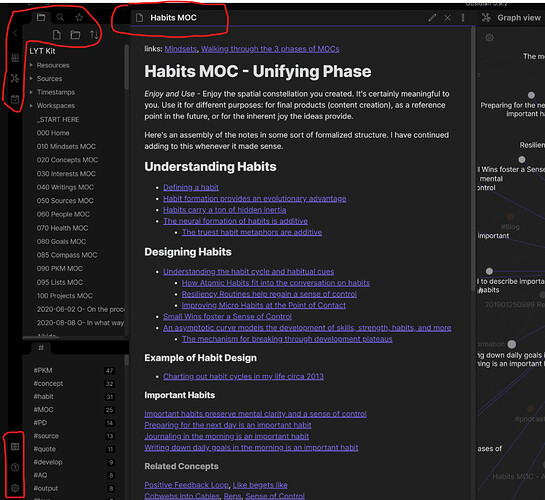Open more options for Habits MOC pane
Screen dimensions: 545x500
[463, 18]
